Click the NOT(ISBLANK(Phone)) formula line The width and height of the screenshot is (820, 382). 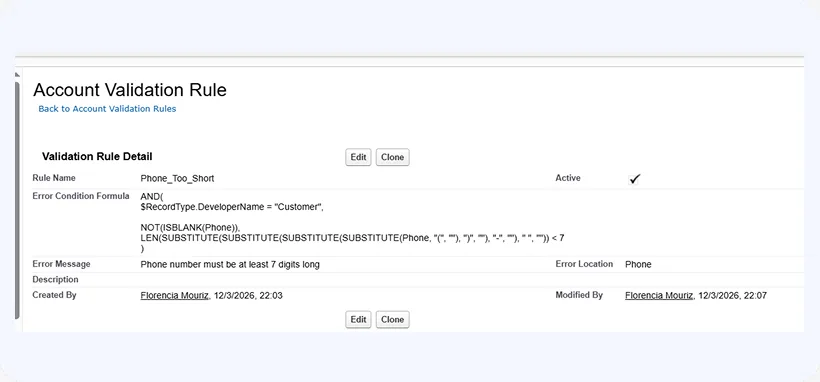click(x=190, y=228)
